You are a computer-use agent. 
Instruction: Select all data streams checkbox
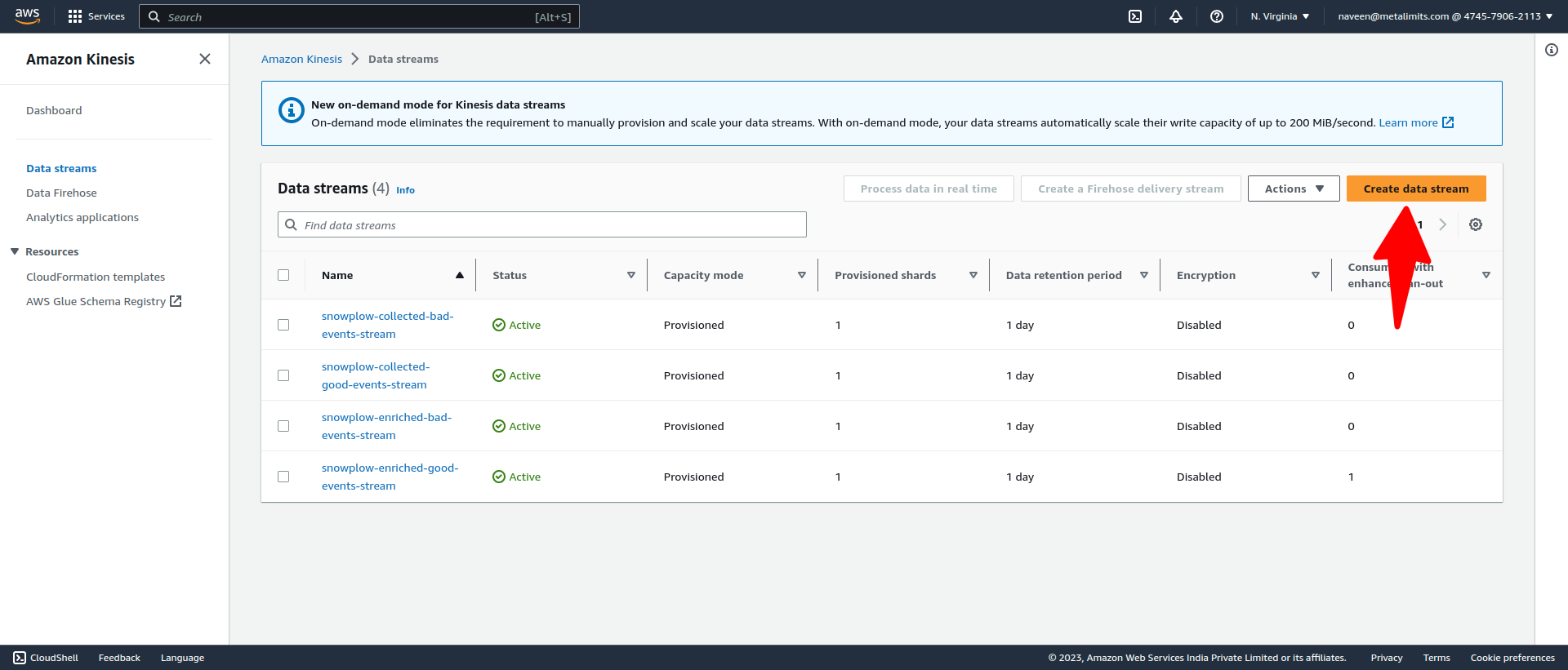pos(283,275)
